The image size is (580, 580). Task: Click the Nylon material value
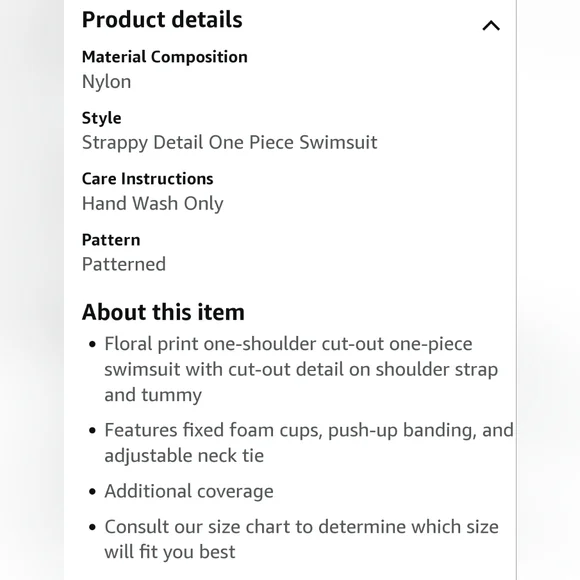107,82
